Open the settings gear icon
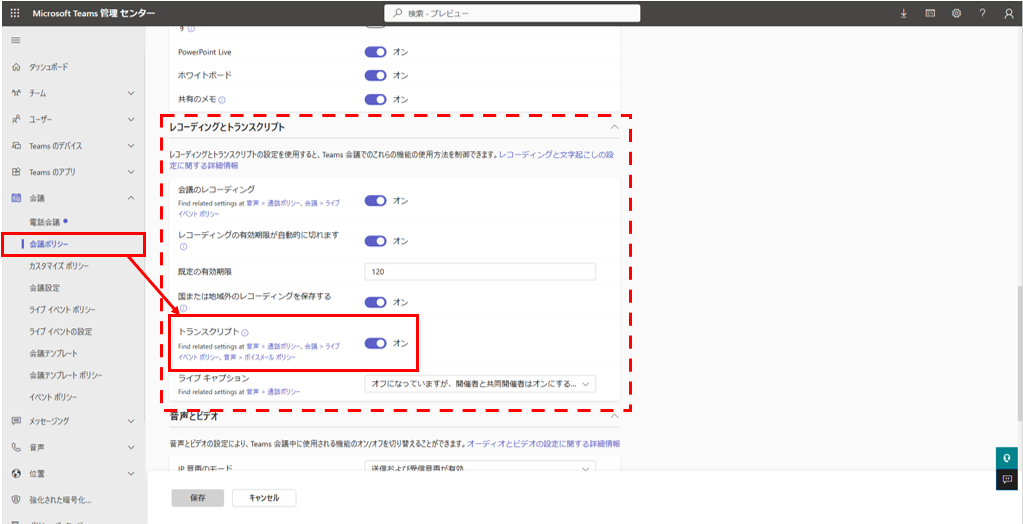Image resolution: width=1023 pixels, height=524 pixels. (x=956, y=13)
